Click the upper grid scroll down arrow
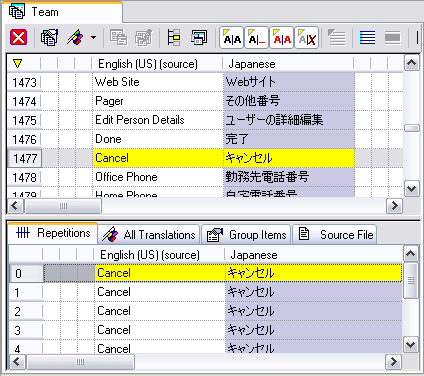This screenshot has height=376, width=424. click(412, 189)
